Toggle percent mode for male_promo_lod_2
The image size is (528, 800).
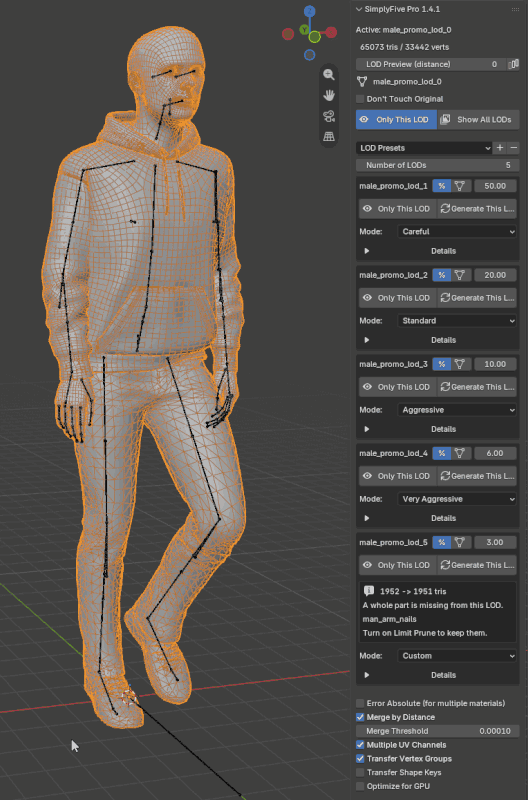[x=442, y=275]
